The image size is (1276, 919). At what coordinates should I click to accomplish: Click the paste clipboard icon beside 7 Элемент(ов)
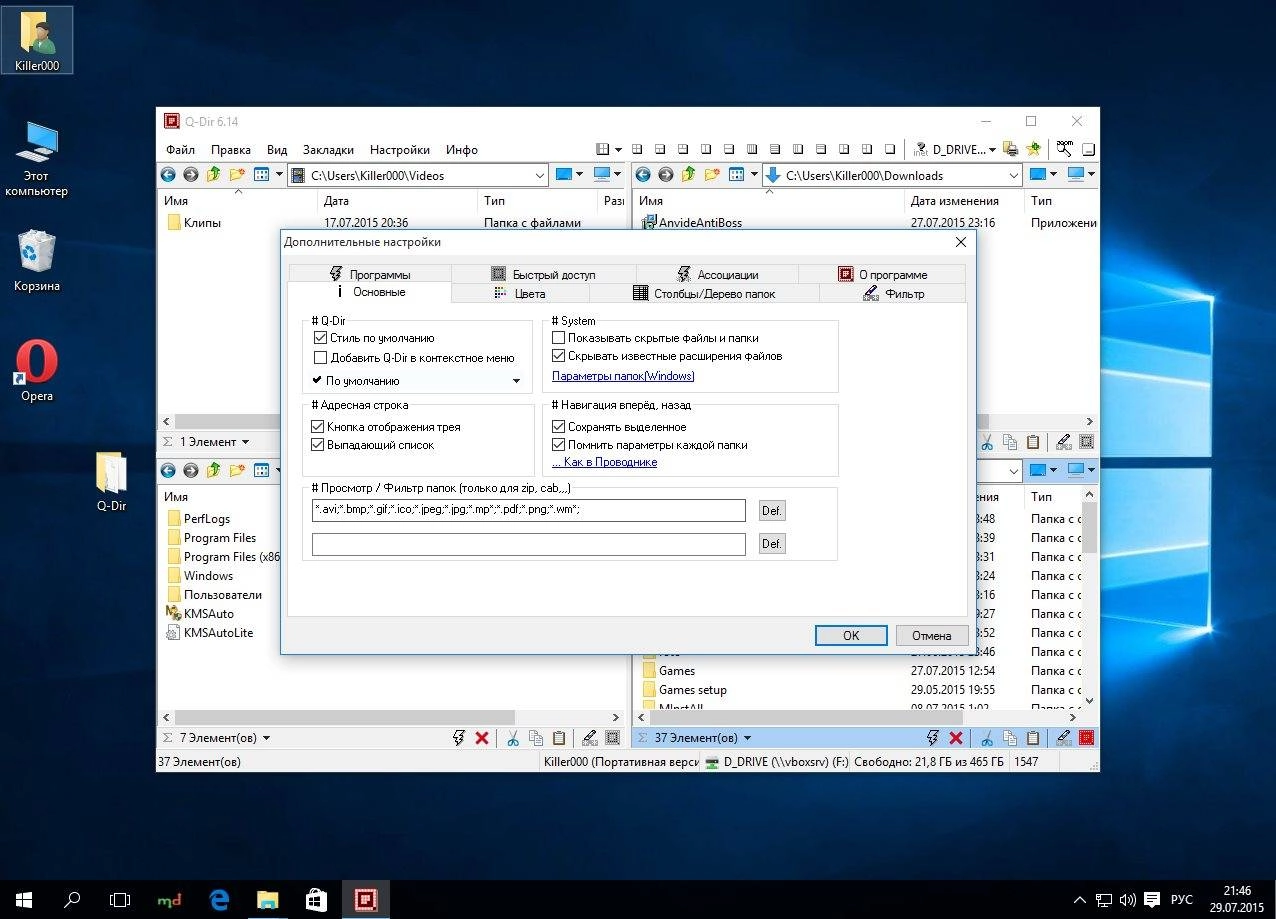pos(558,738)
